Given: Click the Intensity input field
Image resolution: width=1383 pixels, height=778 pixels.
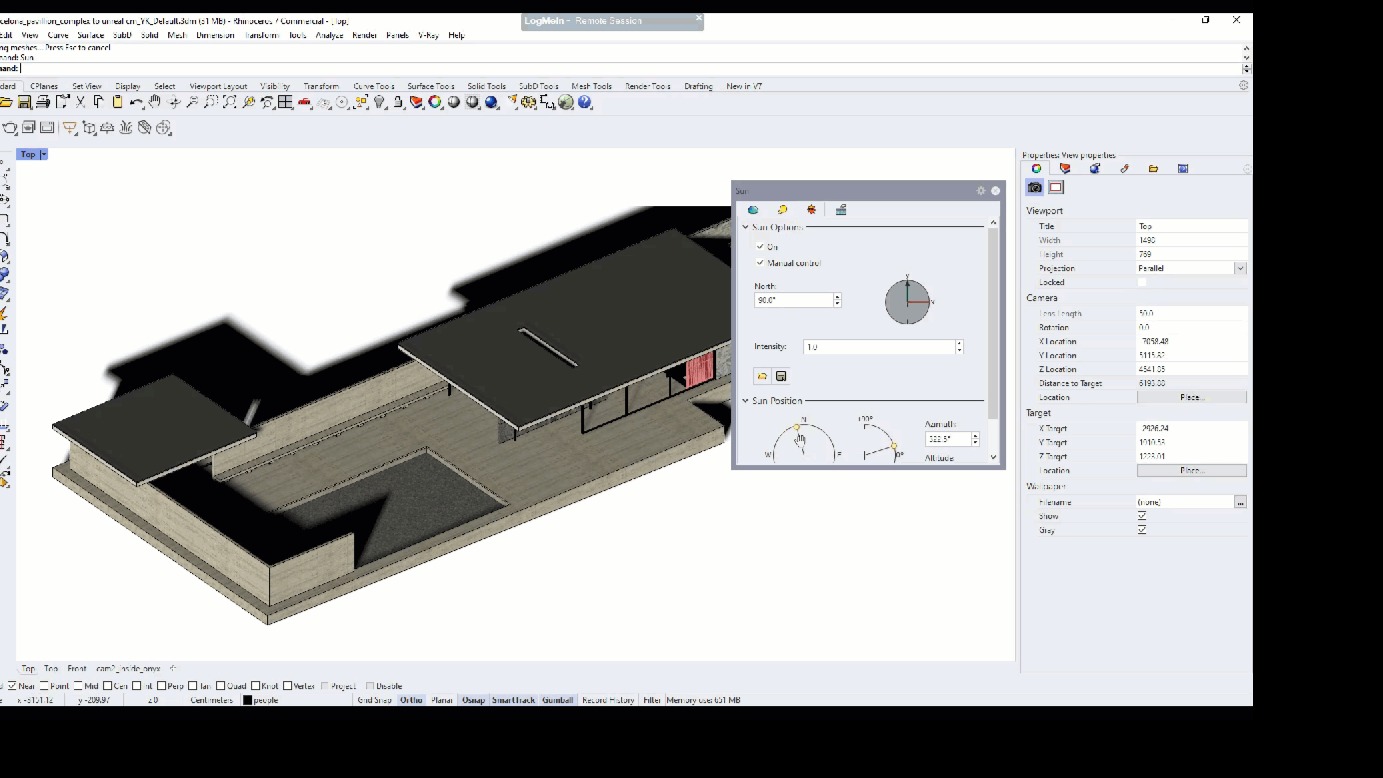Looking at the screenshot, I should click(879, 347).
